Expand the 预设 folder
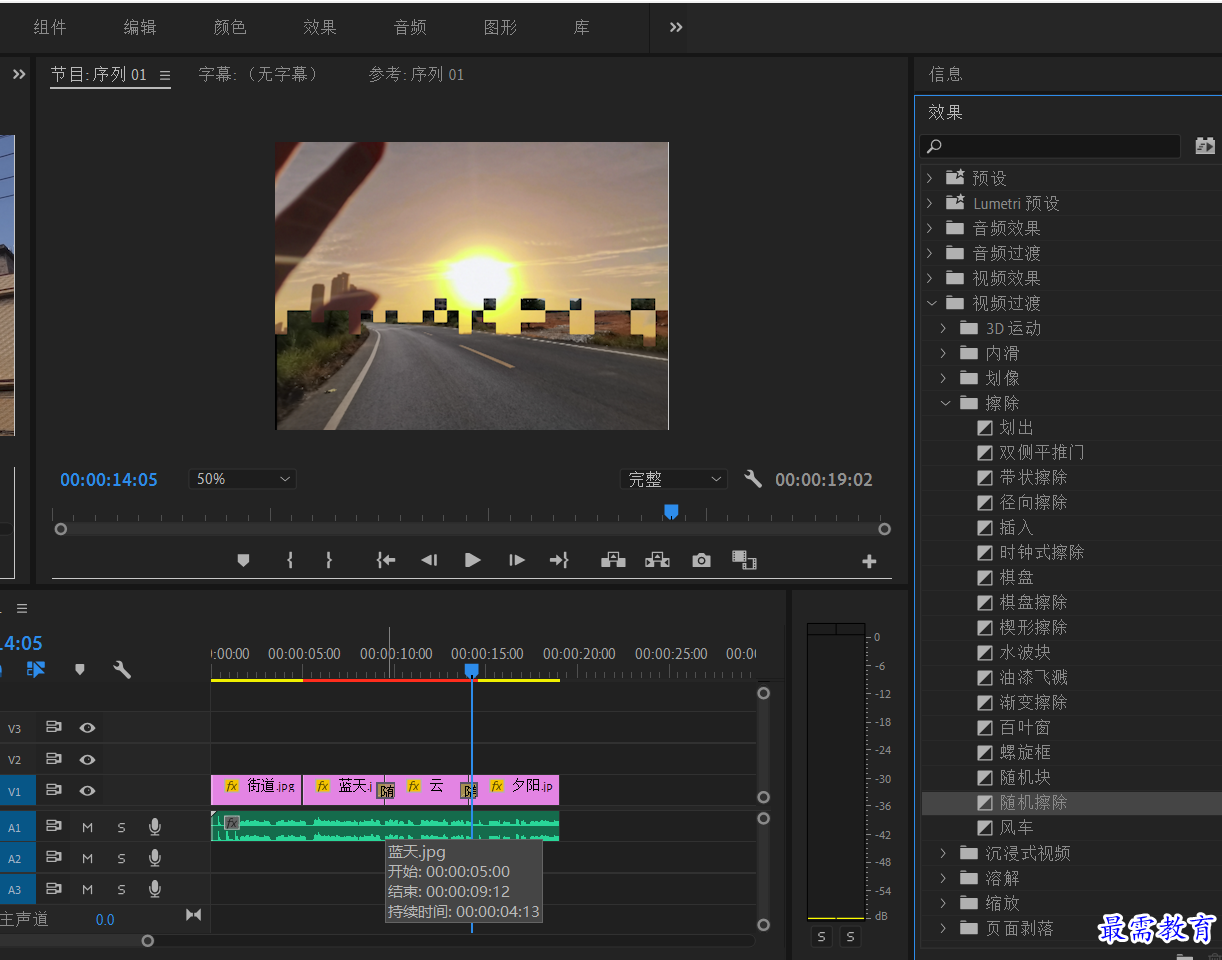 point(929,178)
